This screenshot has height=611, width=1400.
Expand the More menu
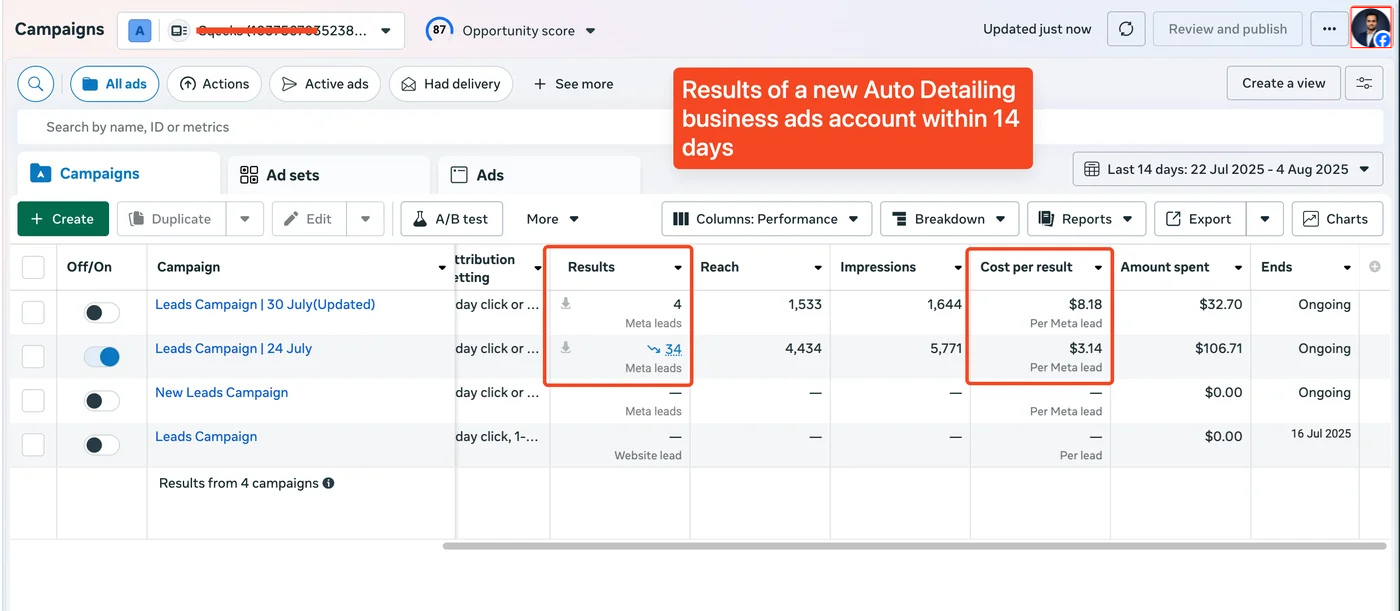click(553, 219)
